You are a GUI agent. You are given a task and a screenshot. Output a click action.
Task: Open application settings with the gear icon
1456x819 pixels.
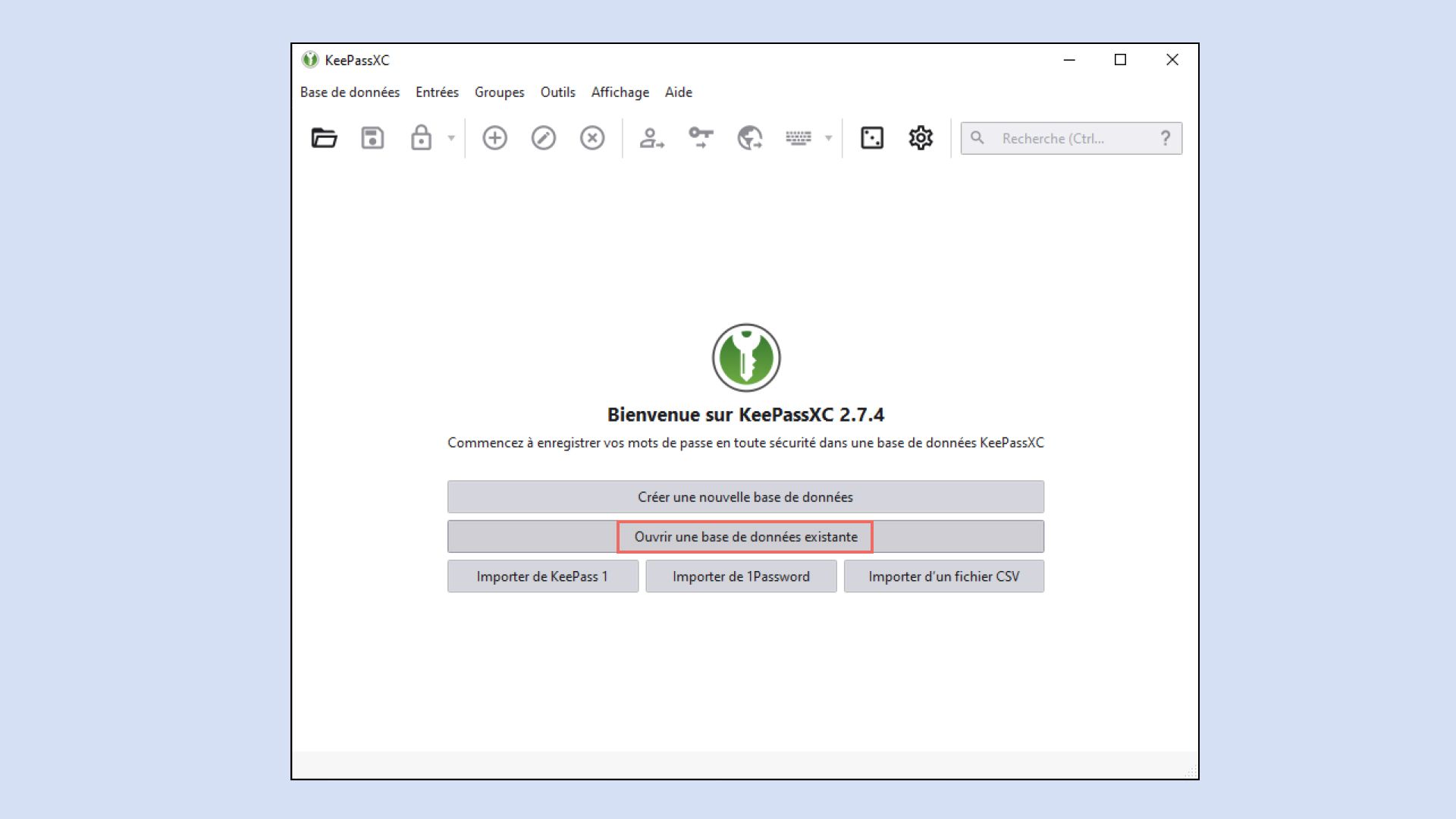[920, 138]
